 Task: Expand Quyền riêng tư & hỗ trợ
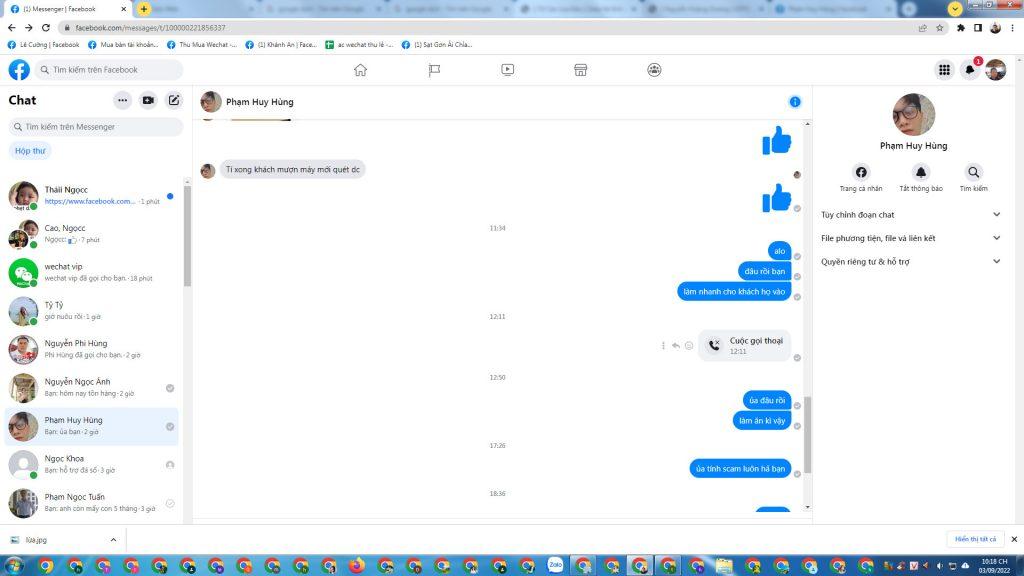click(996, 262)
